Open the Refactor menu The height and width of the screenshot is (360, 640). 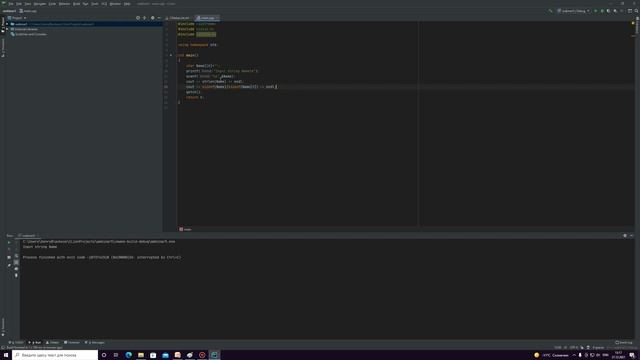click(x=64, y=4)
